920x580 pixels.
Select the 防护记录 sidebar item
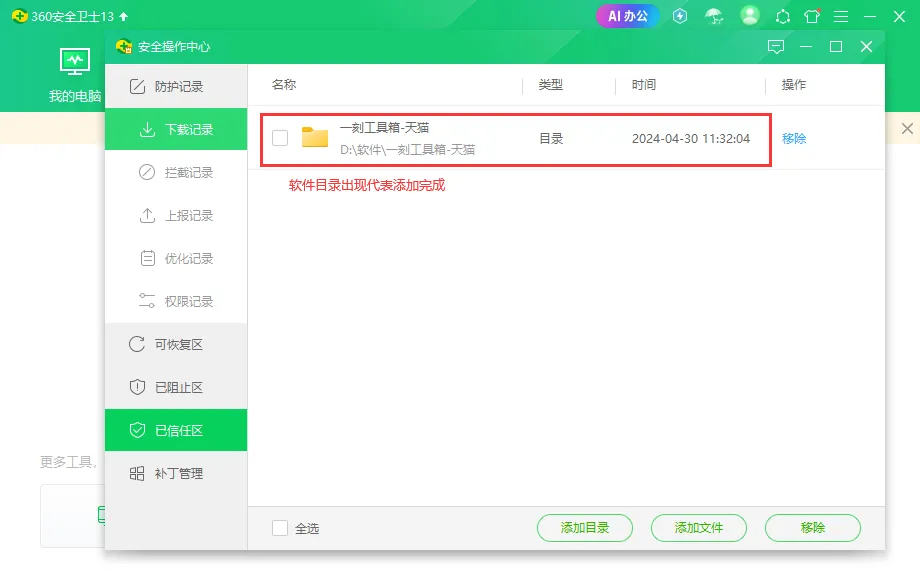pyautogui.click(x=176, y=86)
